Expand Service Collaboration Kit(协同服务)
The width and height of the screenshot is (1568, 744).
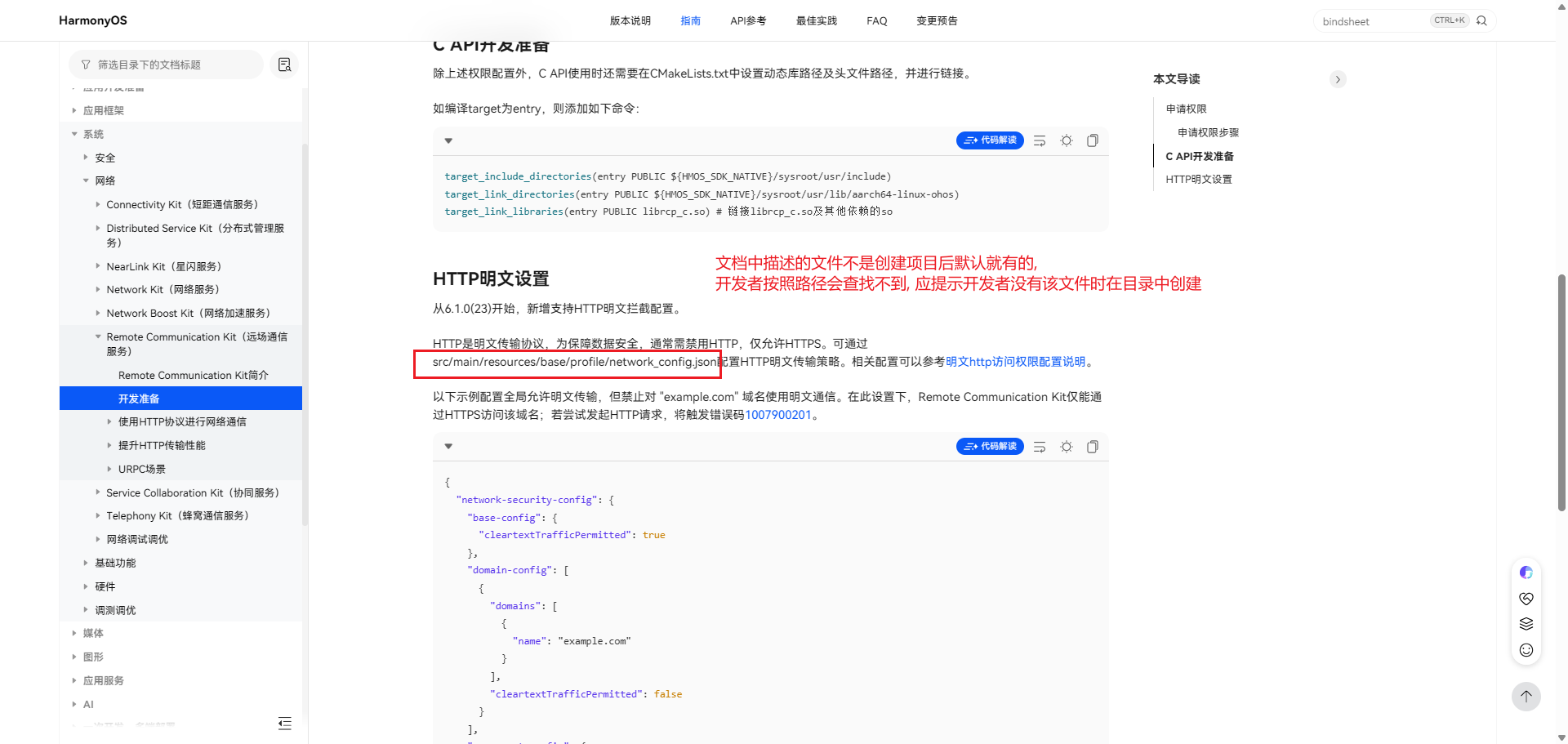98,492
